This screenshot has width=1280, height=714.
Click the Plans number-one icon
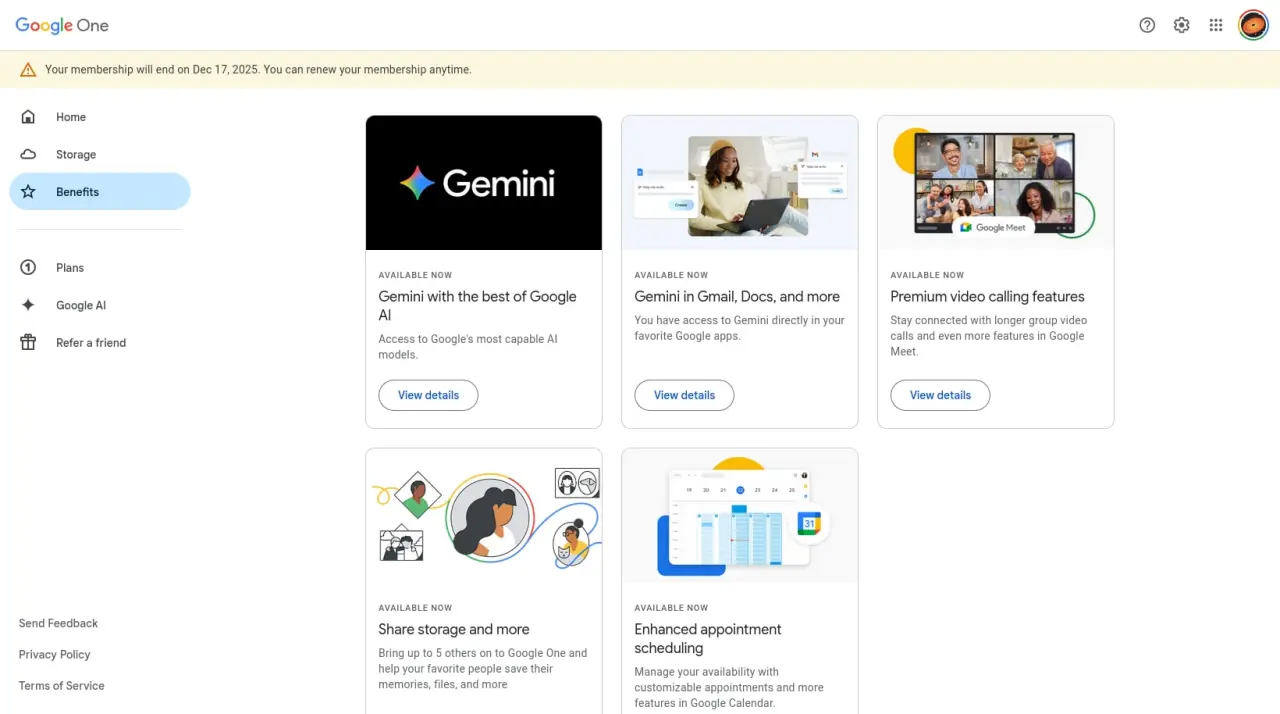tap(28, 268)
